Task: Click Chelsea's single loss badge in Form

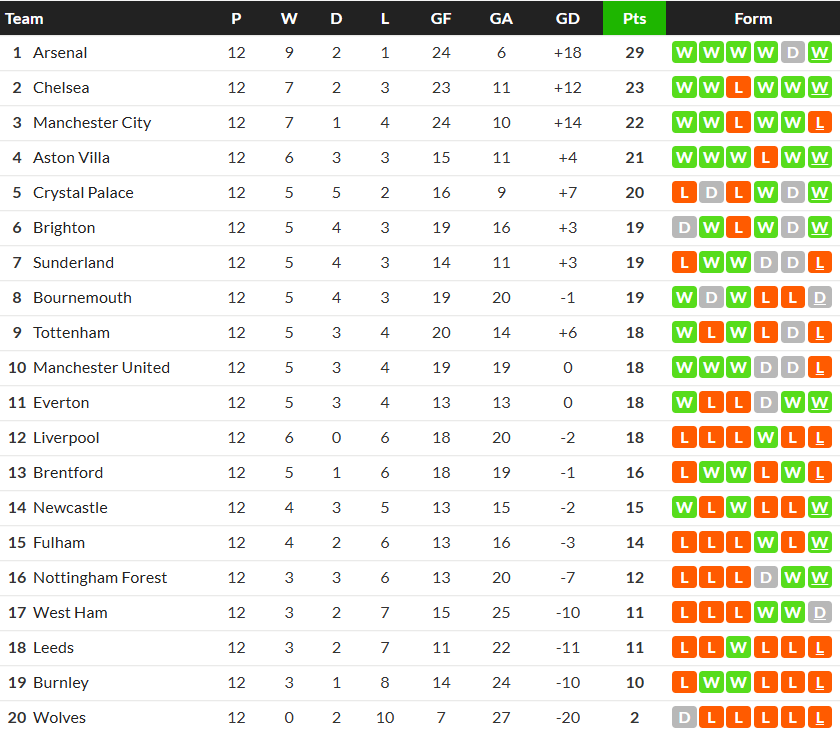Action: click(x=739, y=88)
